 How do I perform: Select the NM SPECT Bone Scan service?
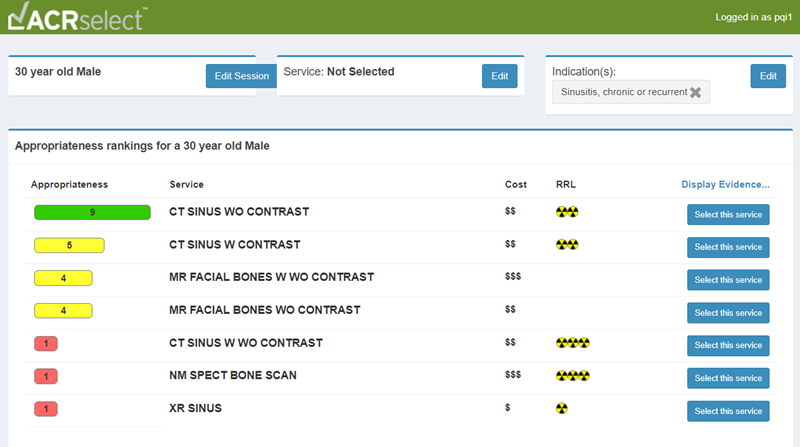[728, 378]
